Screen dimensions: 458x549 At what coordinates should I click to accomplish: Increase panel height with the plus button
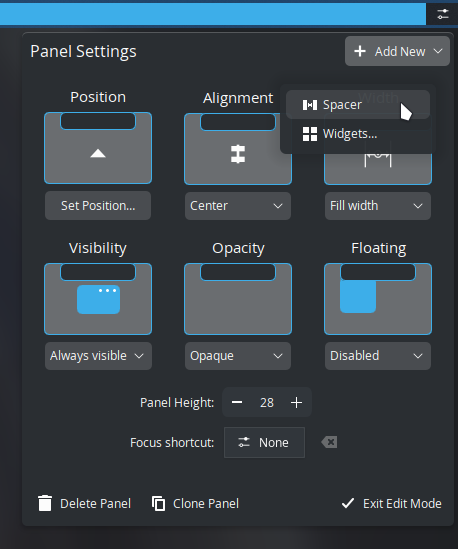296,403
